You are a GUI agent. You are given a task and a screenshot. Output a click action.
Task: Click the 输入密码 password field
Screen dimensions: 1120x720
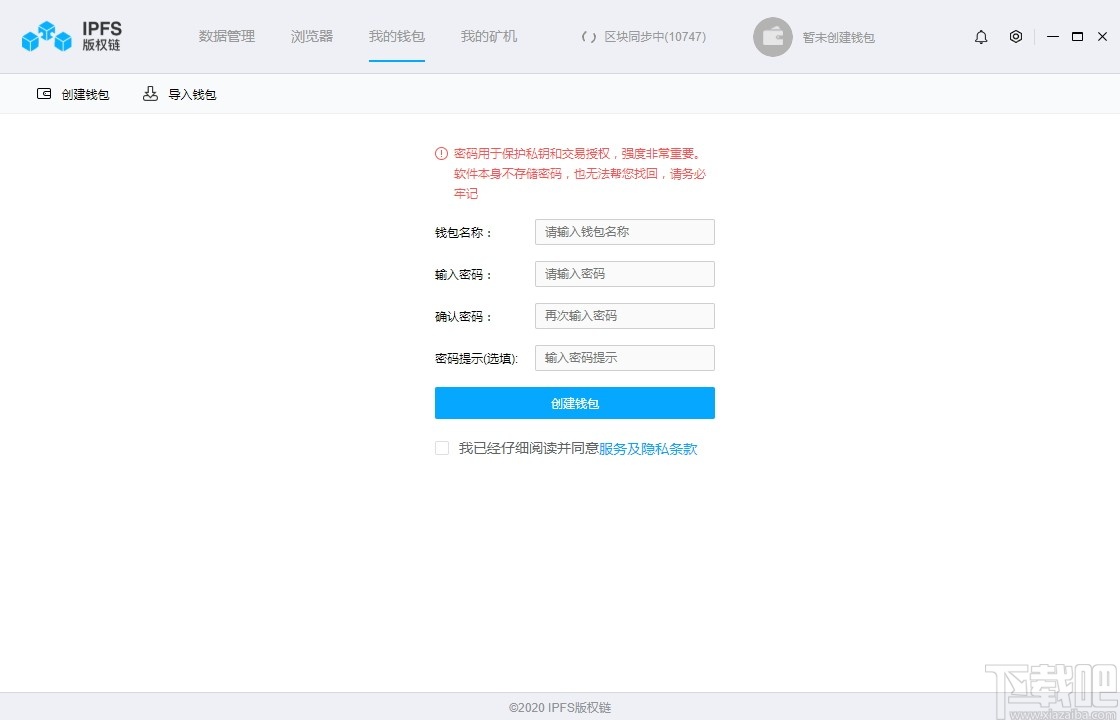pos(624,274)
